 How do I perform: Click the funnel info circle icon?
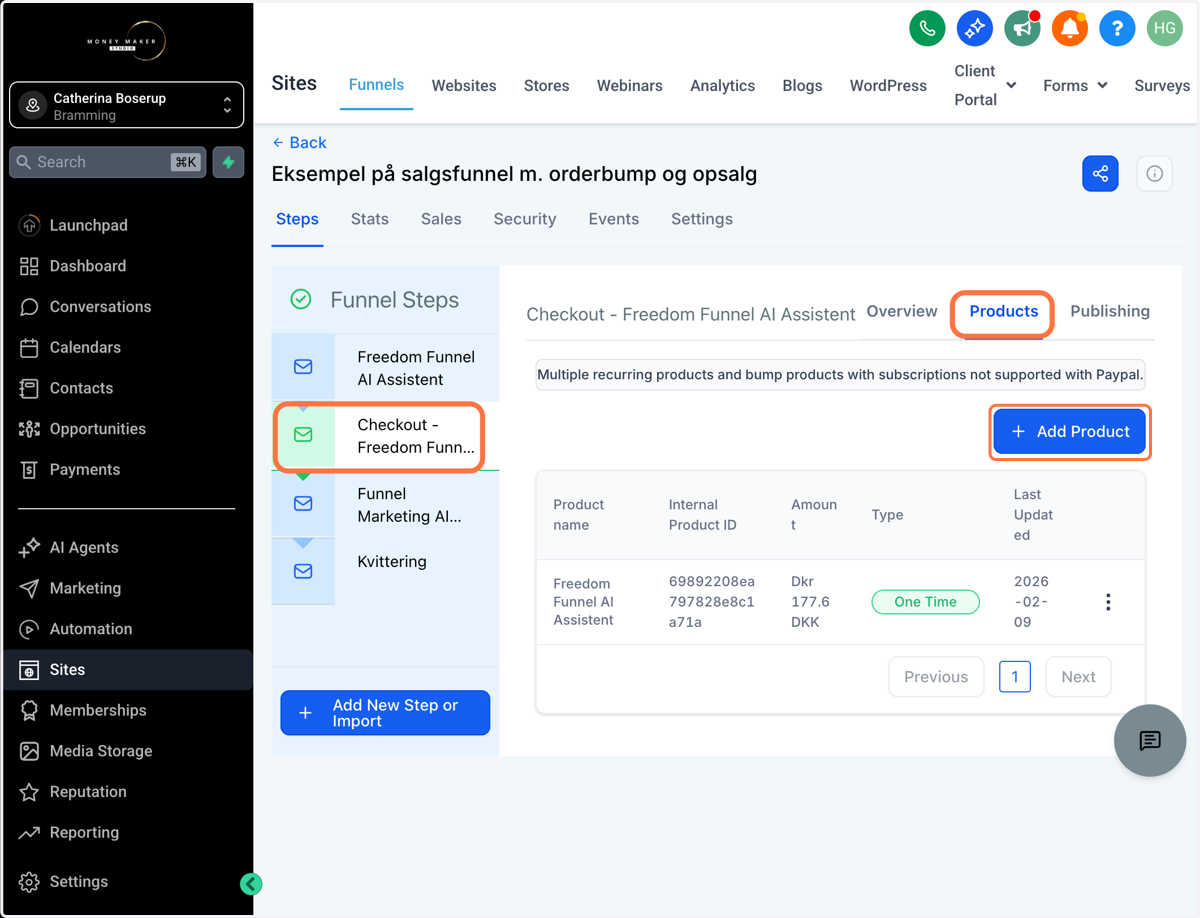tap(1154, 174)
